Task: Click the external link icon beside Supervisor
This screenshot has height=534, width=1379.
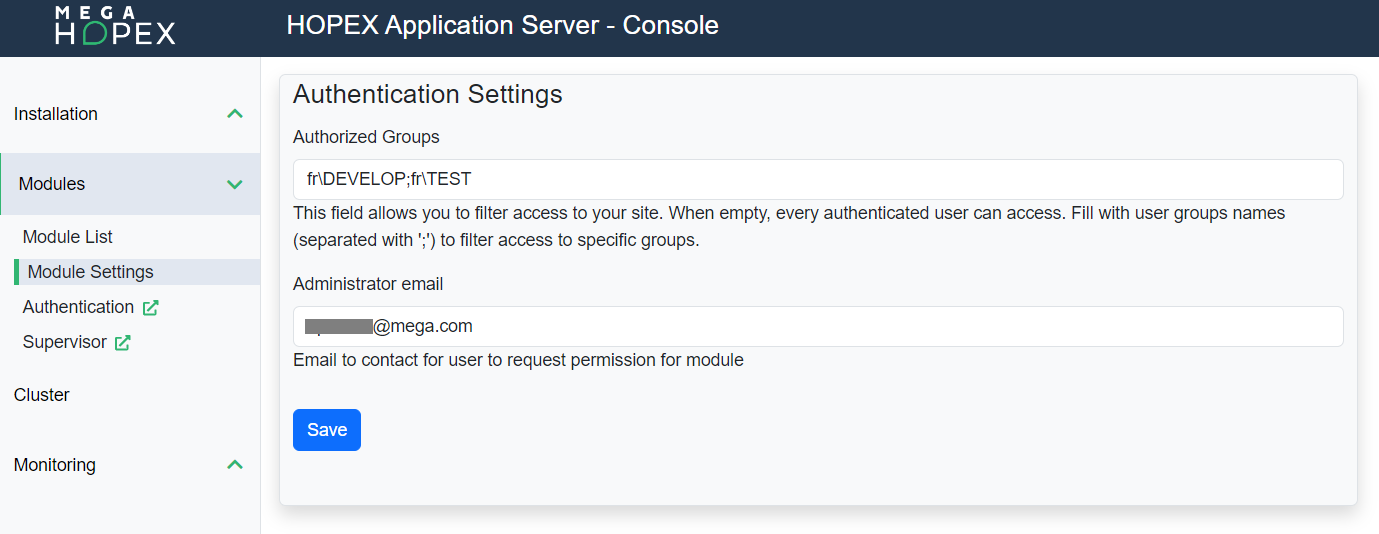Action: 123,343
